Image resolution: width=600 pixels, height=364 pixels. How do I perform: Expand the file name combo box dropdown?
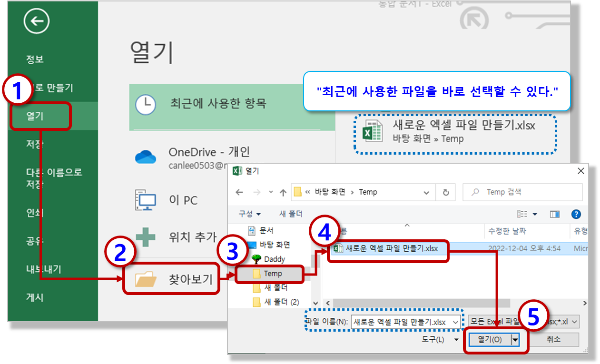(x=455, y=322)
